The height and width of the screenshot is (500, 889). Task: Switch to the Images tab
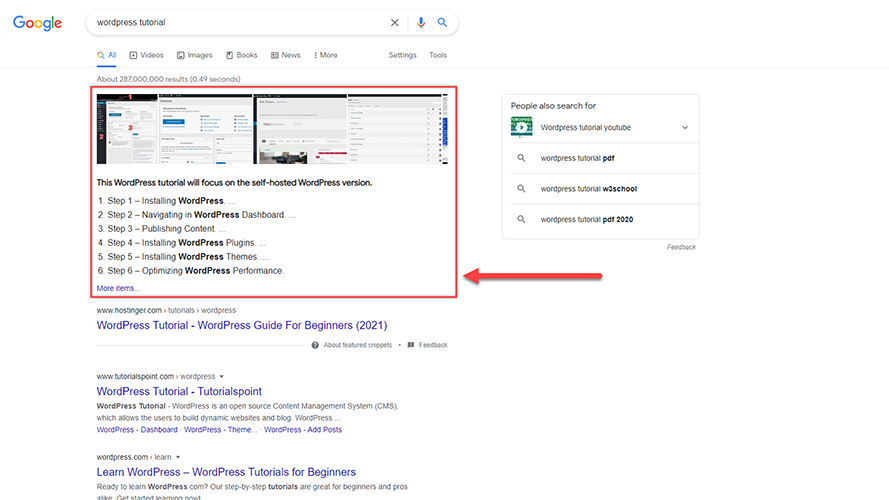(x=194, y=55)
